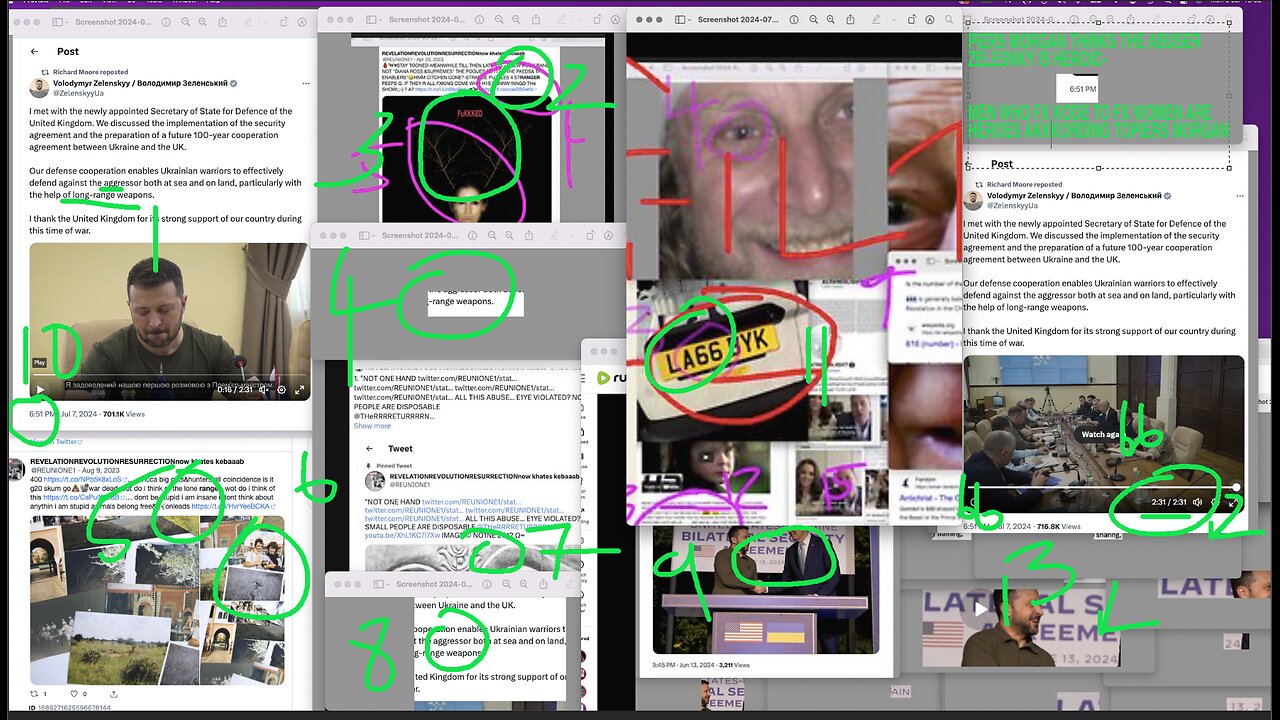
Task: Play the left Zelenskyy video showing 0:16
Action: (x=40, y=390)
